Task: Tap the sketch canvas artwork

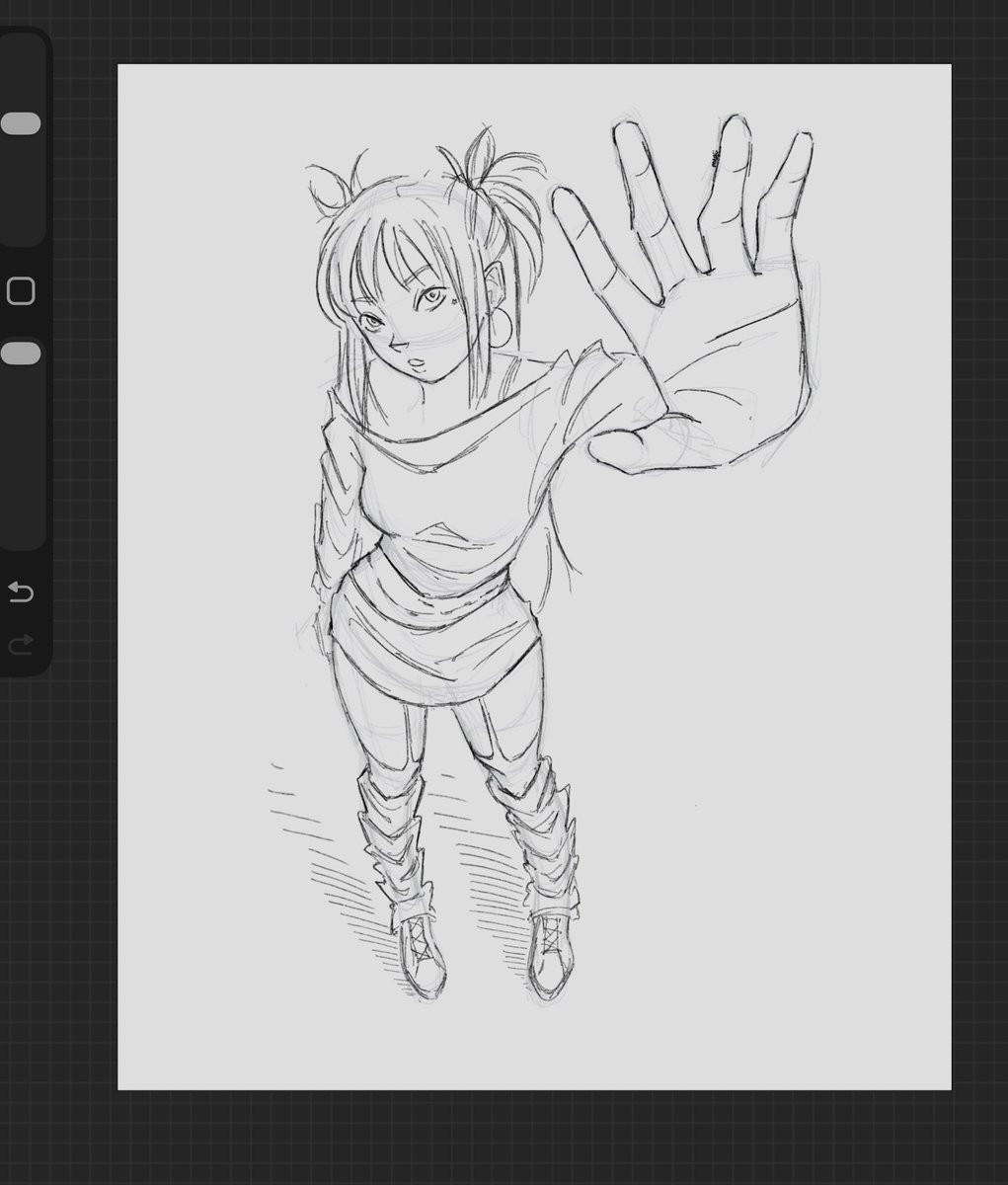Action: [x=534, y=577]
